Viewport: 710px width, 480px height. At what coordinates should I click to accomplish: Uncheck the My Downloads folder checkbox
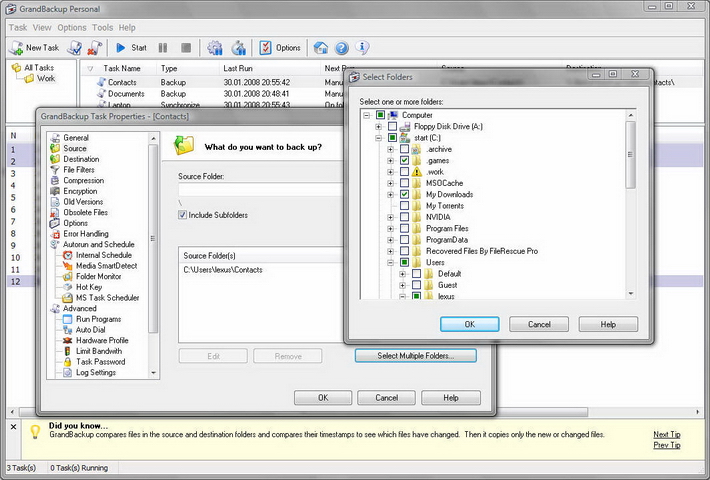(x=404, y=194)
